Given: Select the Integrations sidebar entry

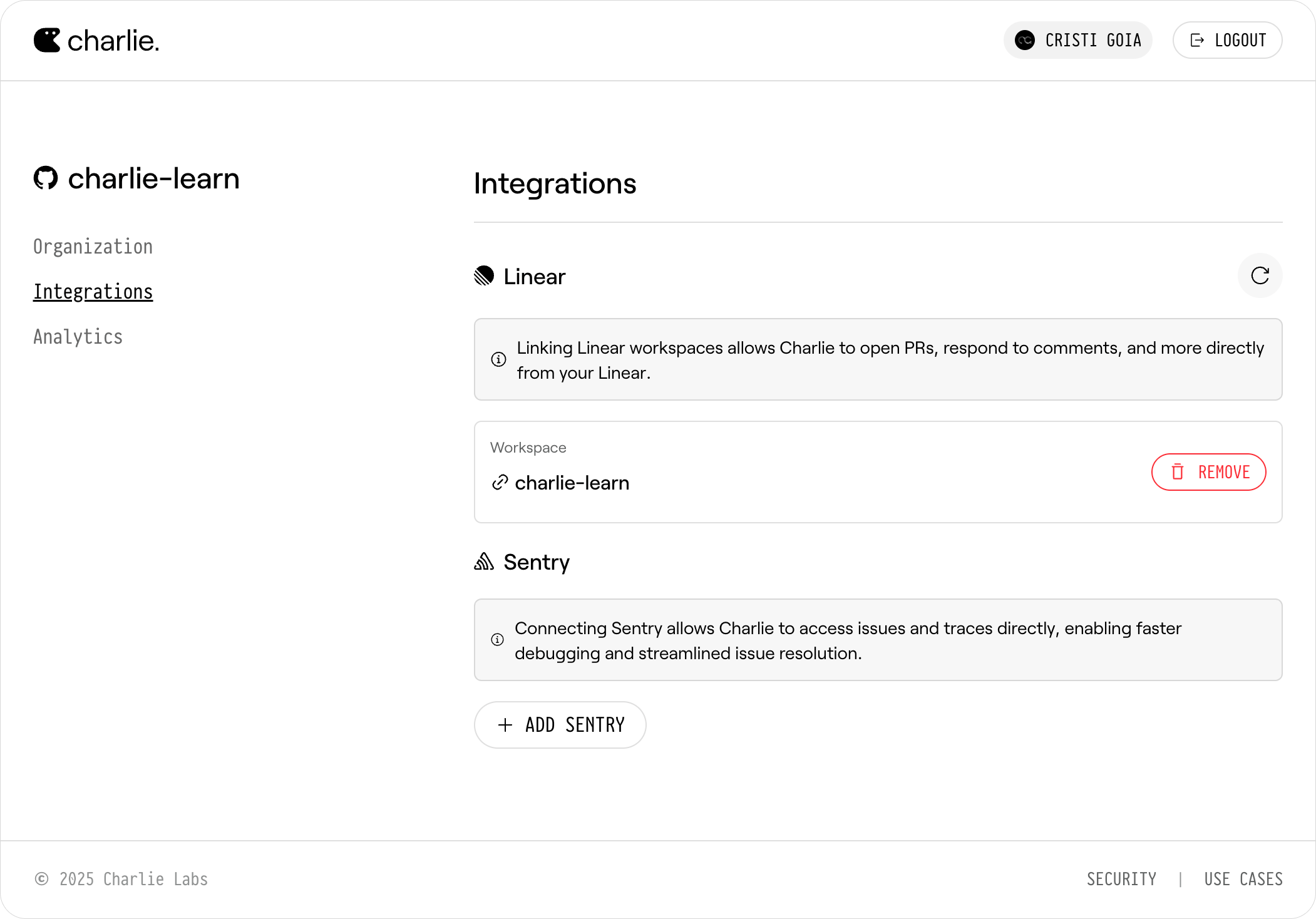Looking at the screenshot, I should tap(93, 291).
